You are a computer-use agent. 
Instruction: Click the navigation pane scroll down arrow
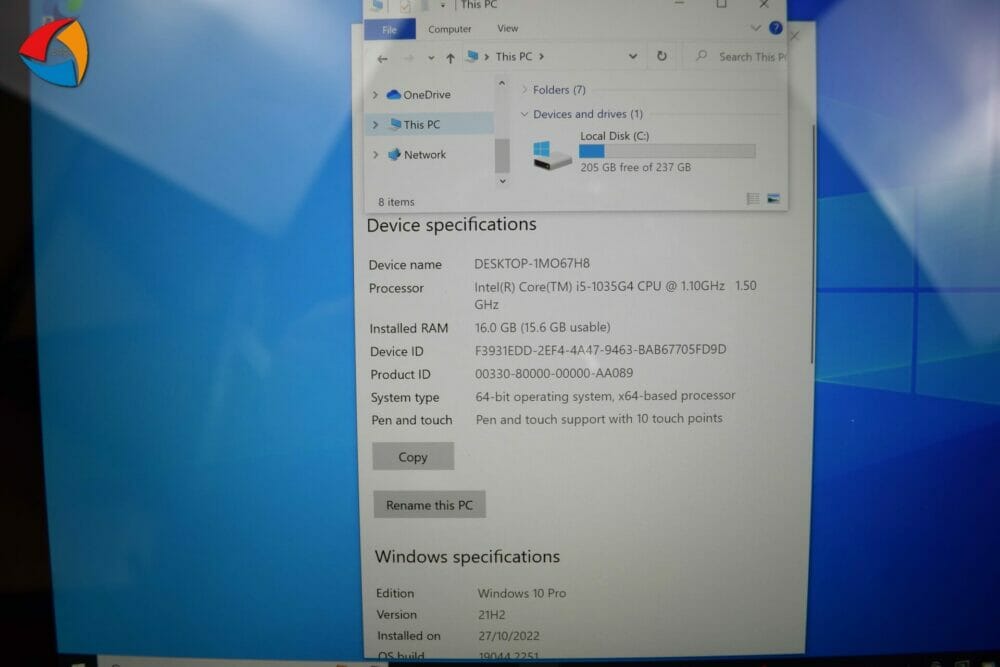(503, 181)
